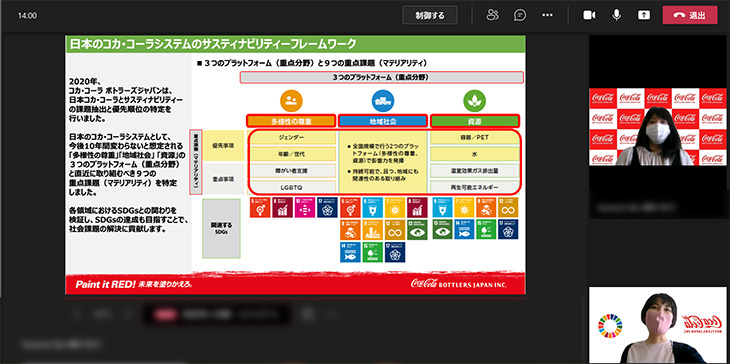
Task: Click the blue community building icon on slide
Action: click(383, 100)
